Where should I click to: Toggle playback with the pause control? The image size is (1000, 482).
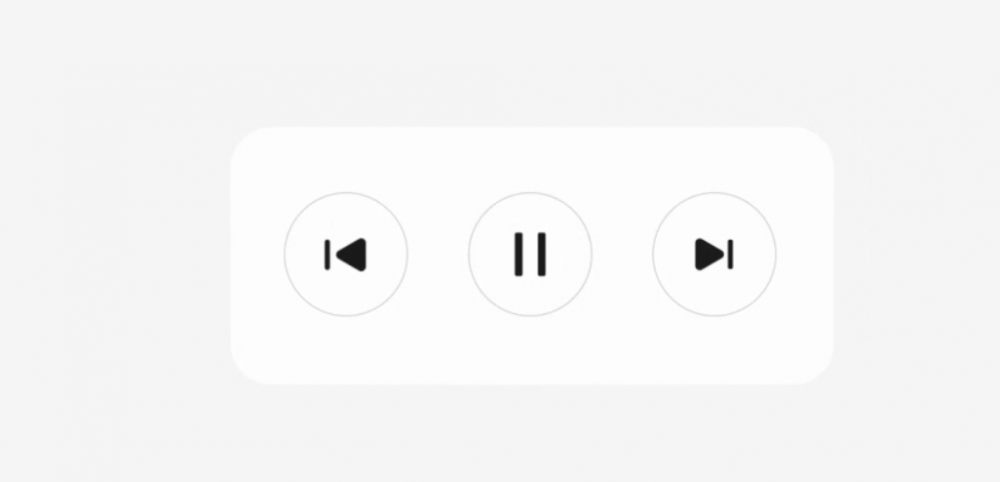pyautogui.click(x=530, y=254)
